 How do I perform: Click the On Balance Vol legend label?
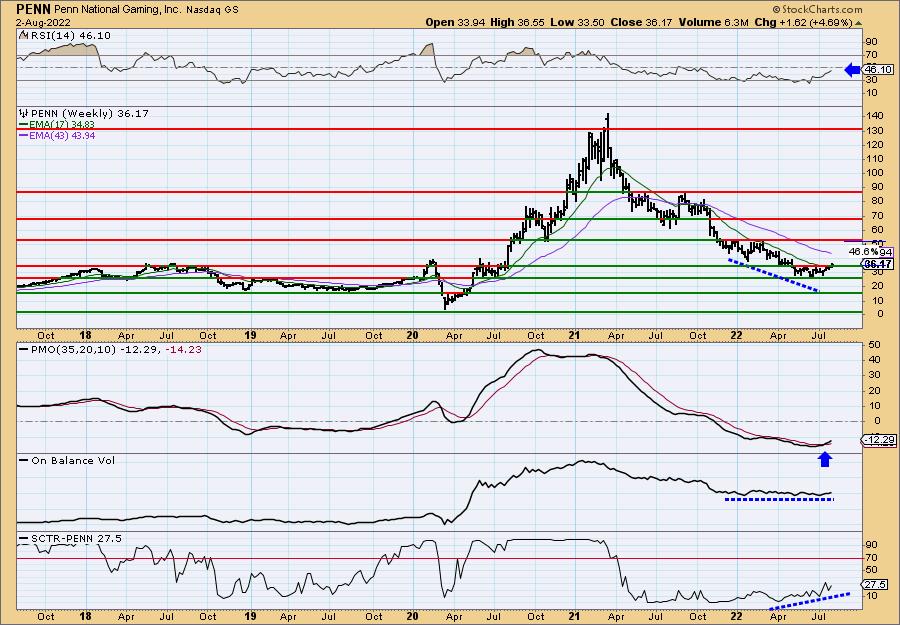coord(73,460)
